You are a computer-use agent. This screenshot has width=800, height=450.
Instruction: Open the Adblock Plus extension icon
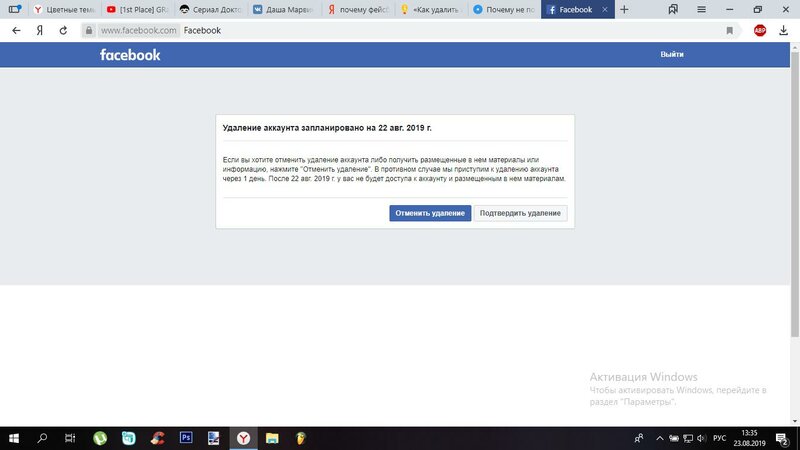(760, 31)
